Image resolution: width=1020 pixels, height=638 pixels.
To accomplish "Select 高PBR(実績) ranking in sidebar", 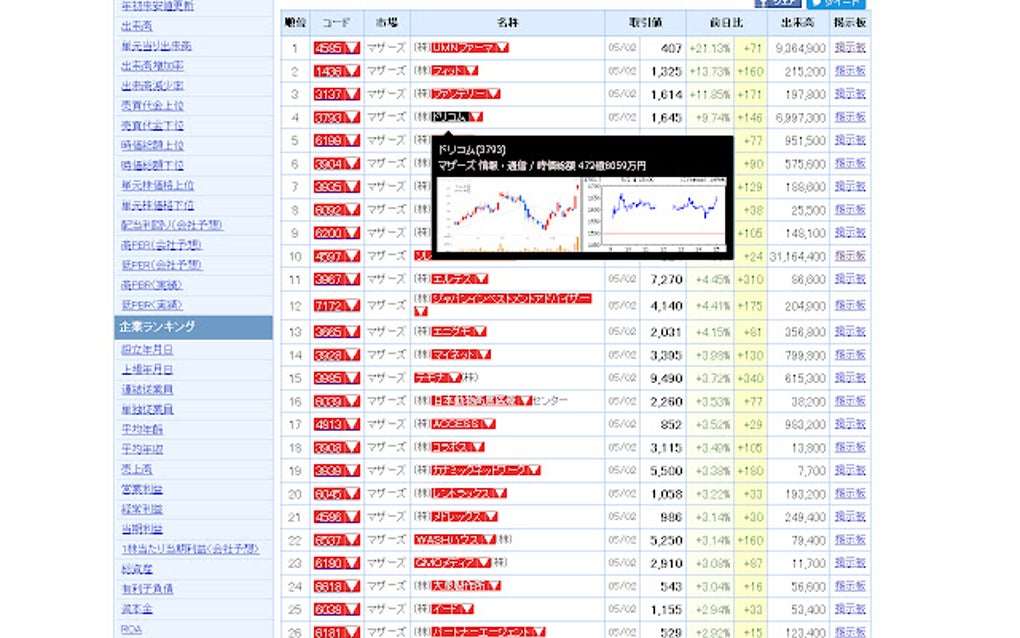I will 152,285.
